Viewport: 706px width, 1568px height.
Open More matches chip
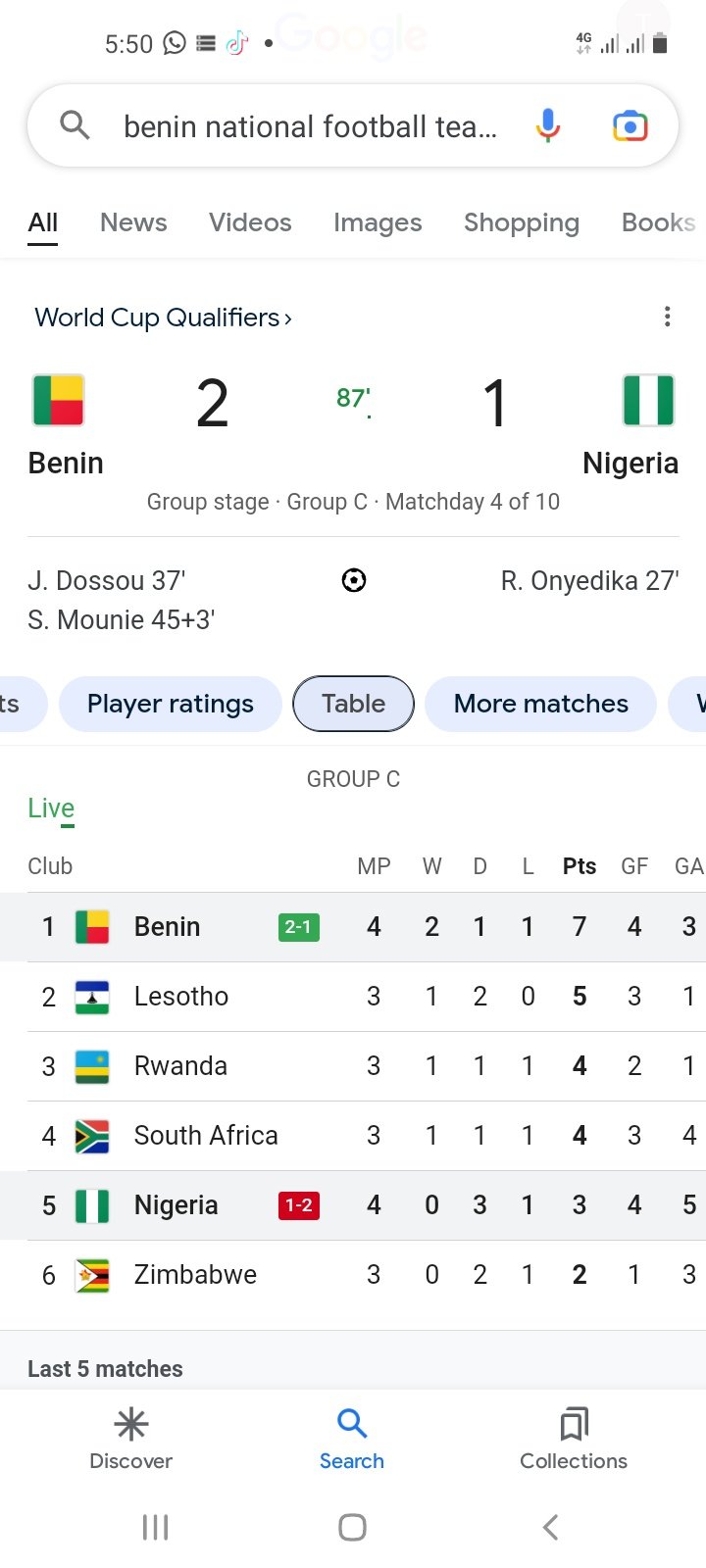tap(540, 704)
